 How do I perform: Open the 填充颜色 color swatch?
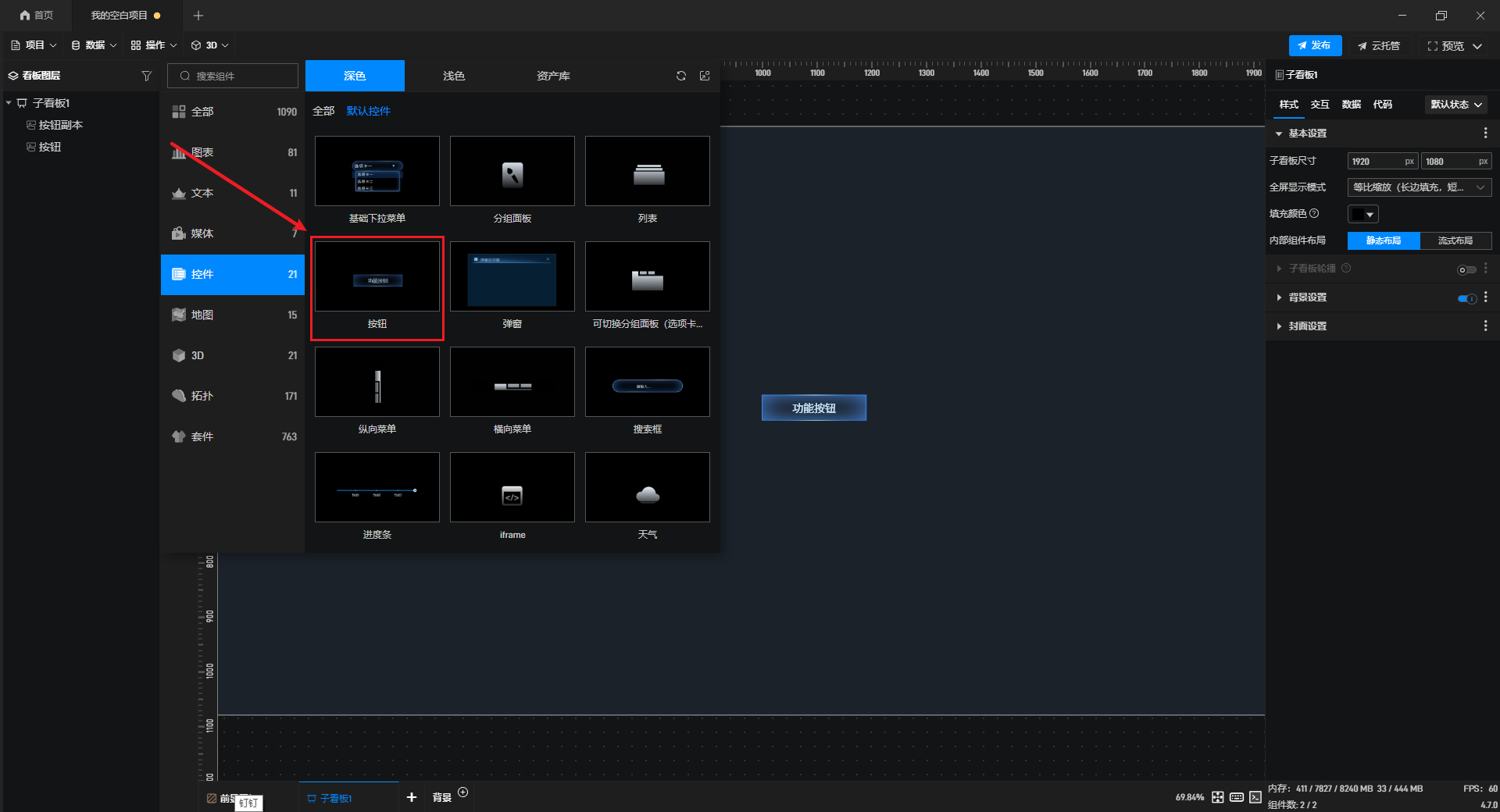[x=1362, y=214]
